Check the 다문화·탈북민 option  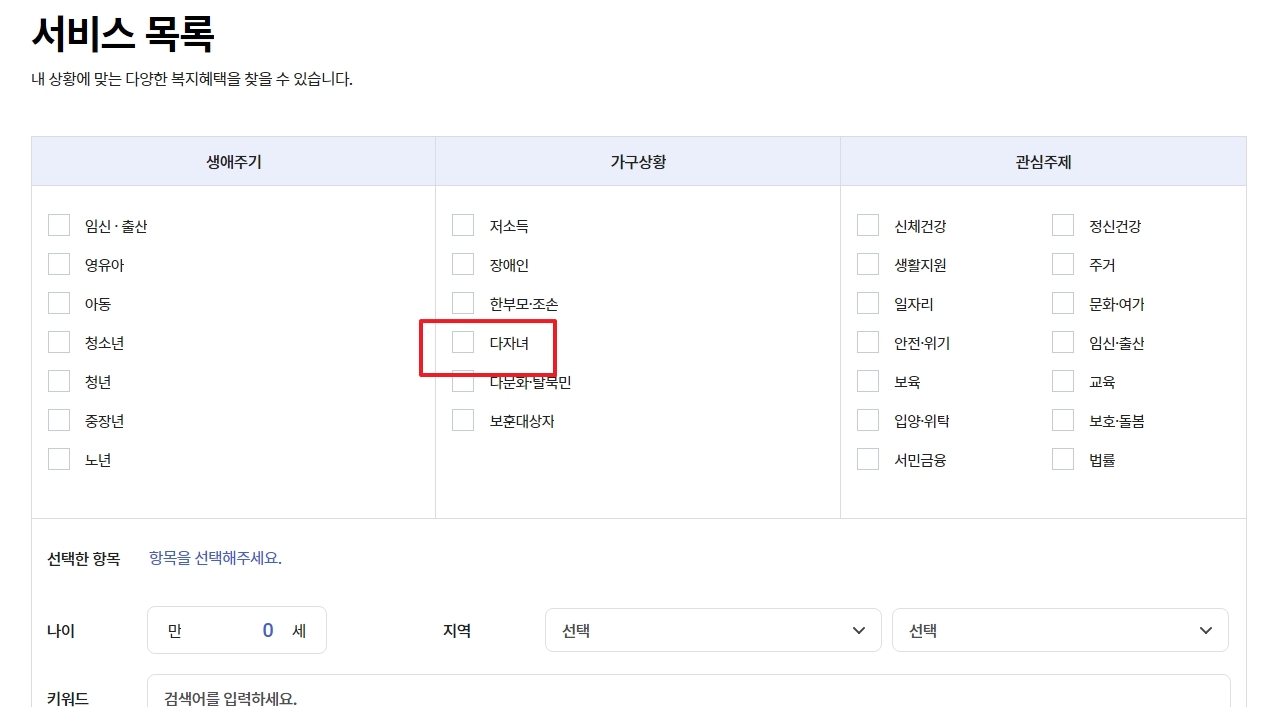(463, 382)
